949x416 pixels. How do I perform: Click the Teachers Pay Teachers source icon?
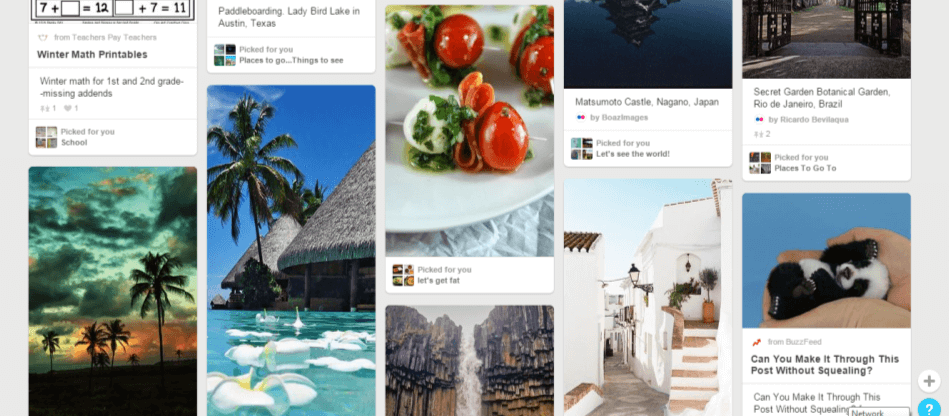click(43, 38)
